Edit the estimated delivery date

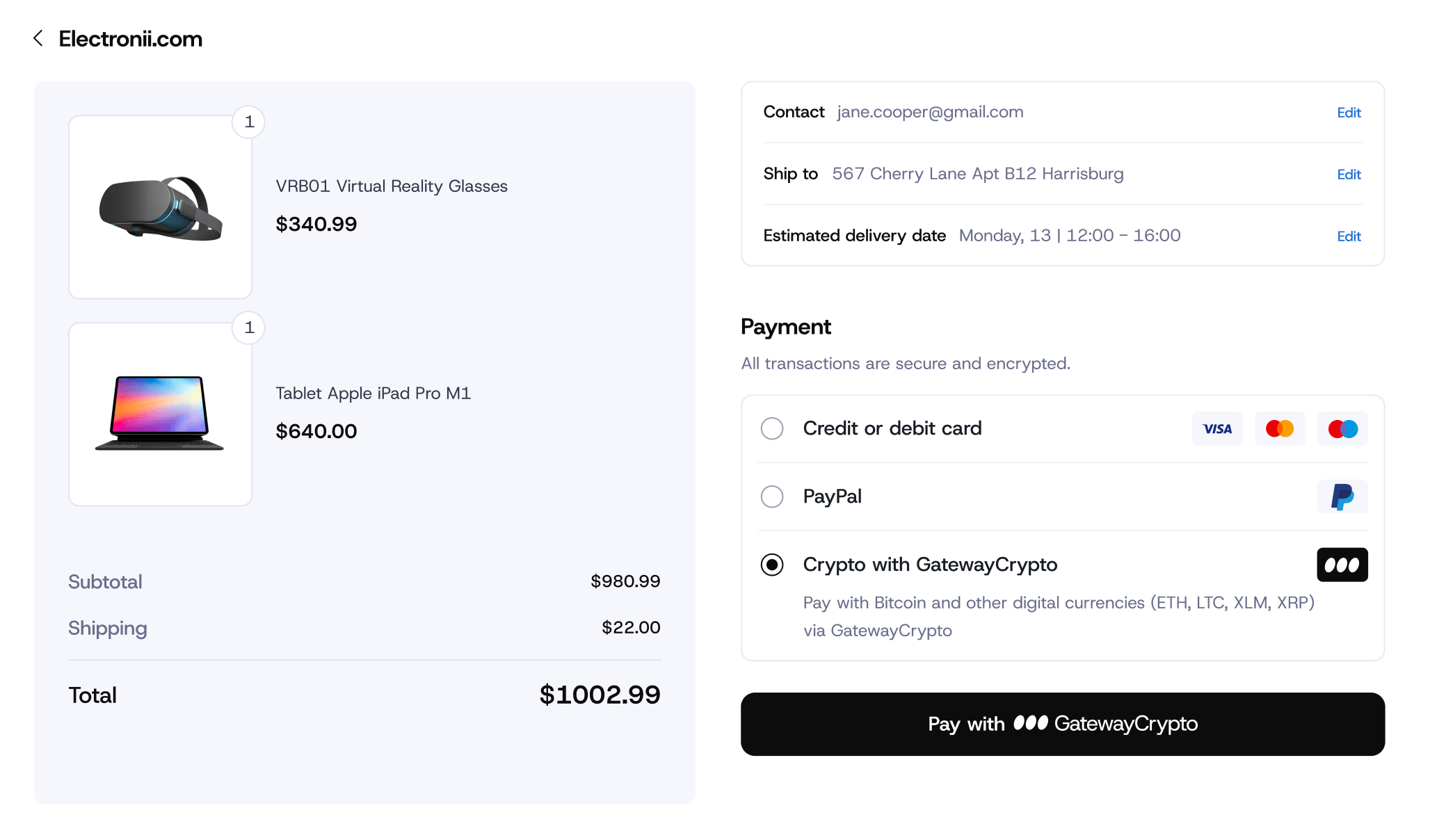point(1349,236)
